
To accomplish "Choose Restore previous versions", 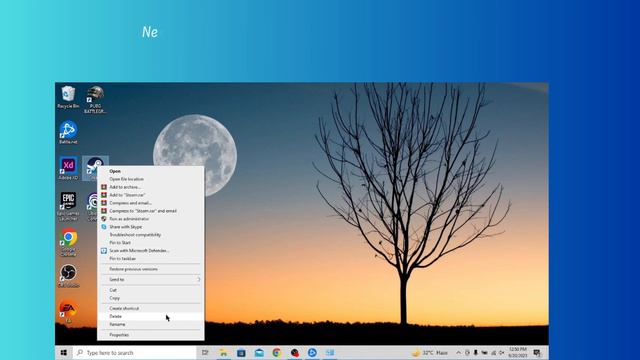I will [150, 269].
